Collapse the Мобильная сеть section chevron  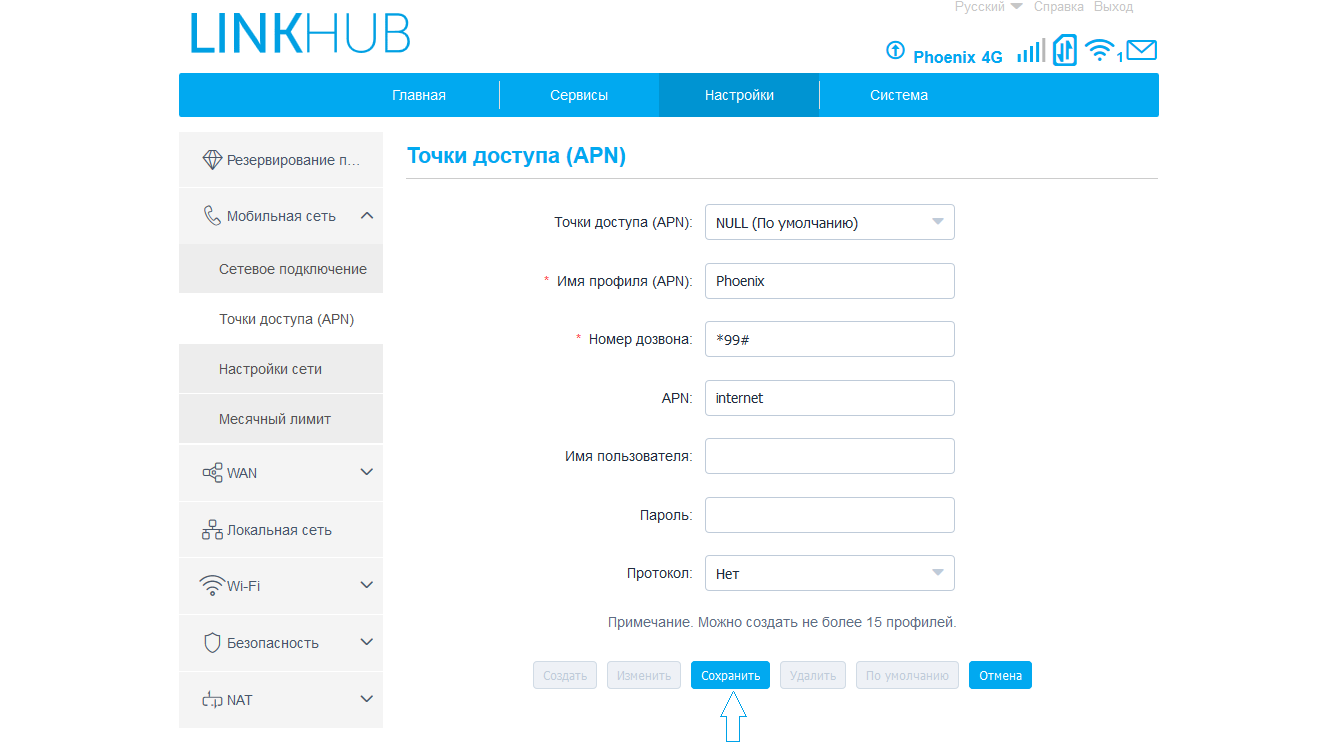[367, 215]
